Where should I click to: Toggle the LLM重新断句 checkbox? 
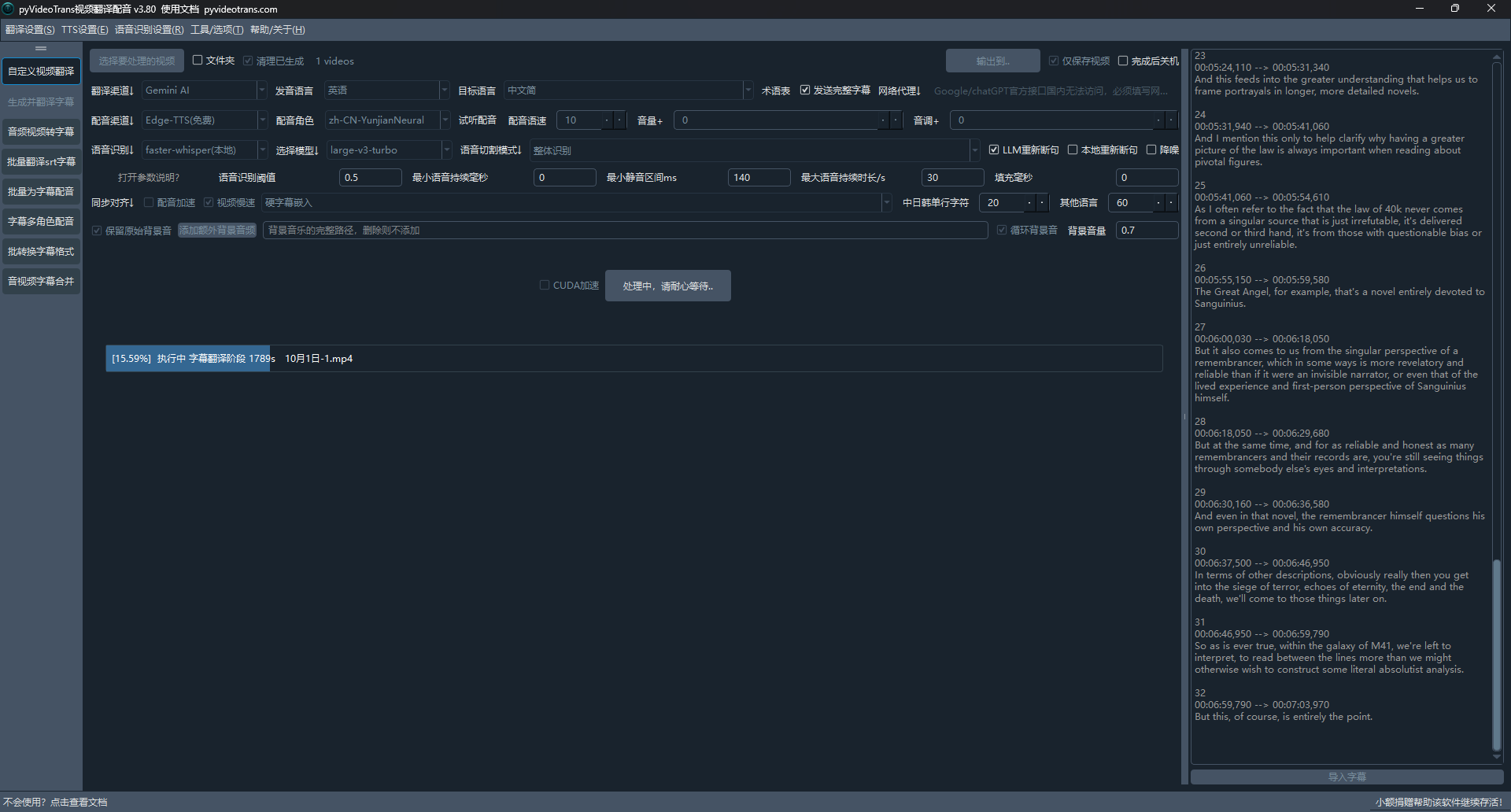click(994, 149)
